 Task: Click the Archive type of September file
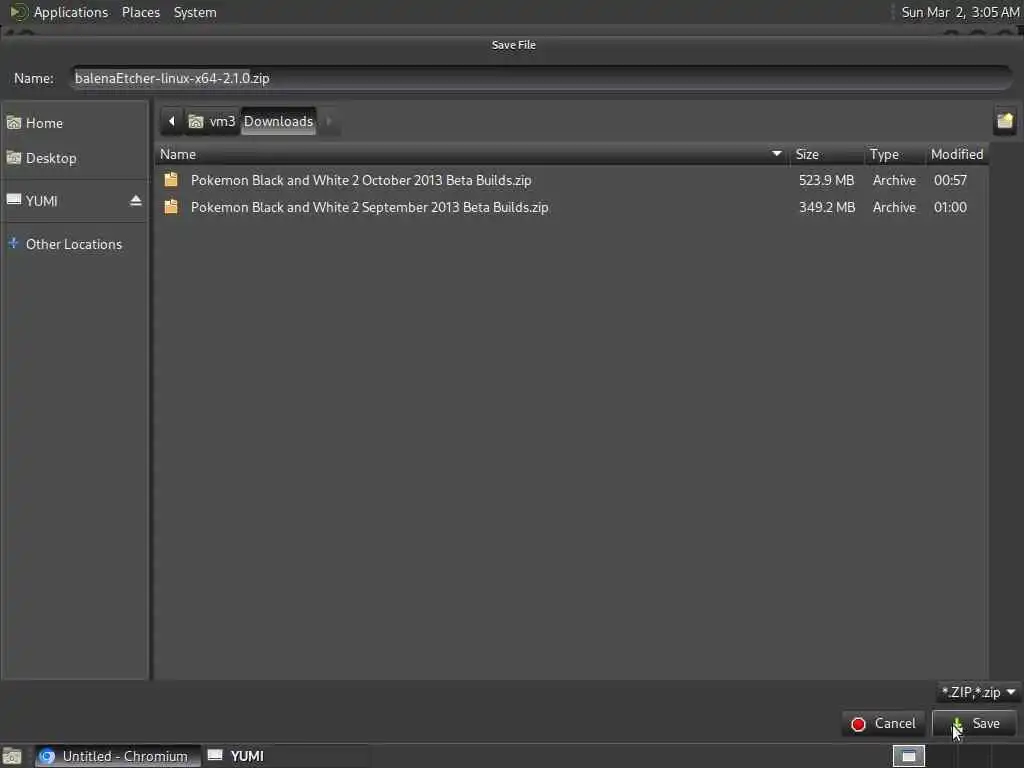click(894, 207)
